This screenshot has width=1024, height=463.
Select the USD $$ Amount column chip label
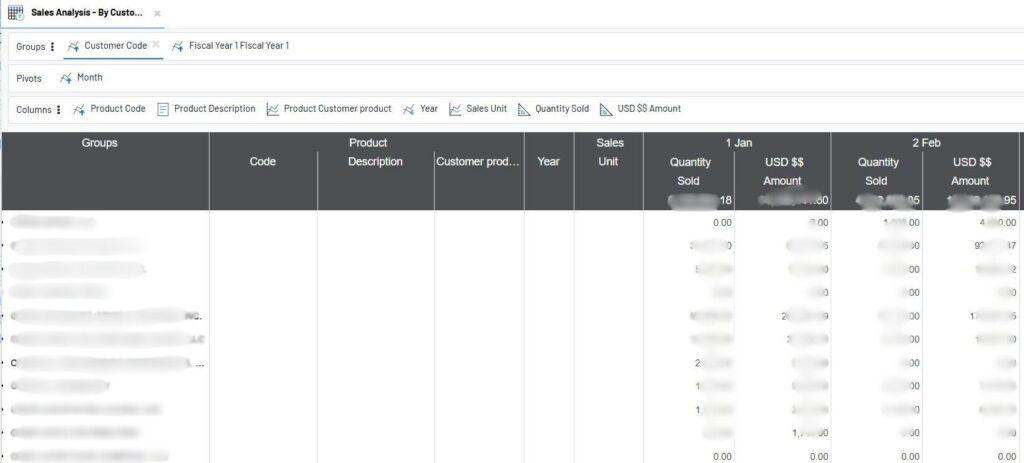tap(649, 108)
